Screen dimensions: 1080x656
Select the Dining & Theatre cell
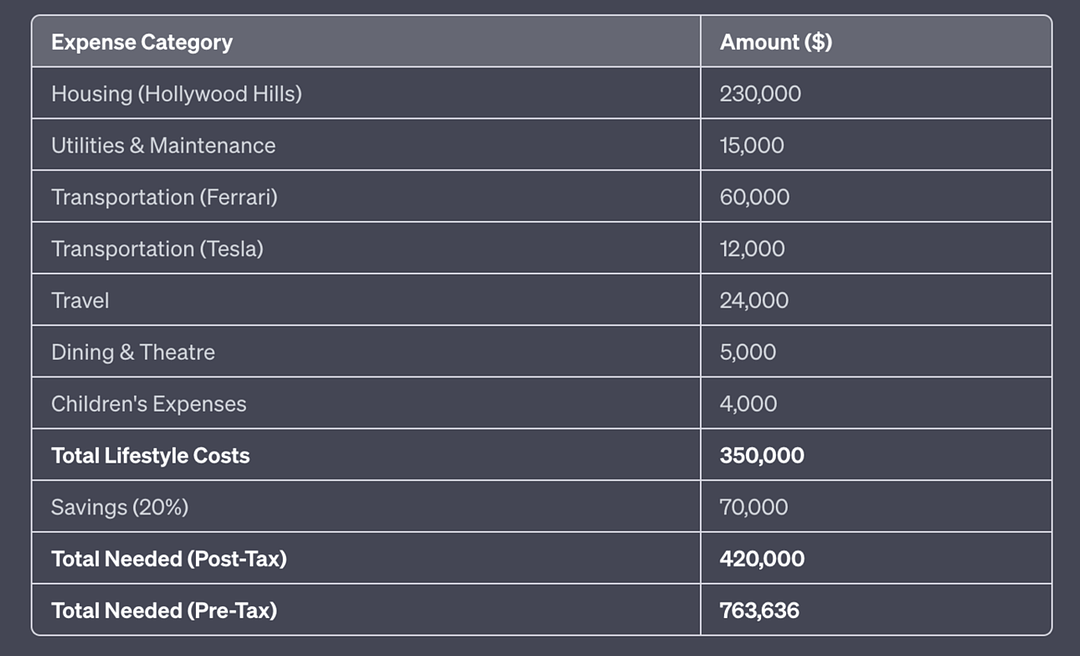133,353
